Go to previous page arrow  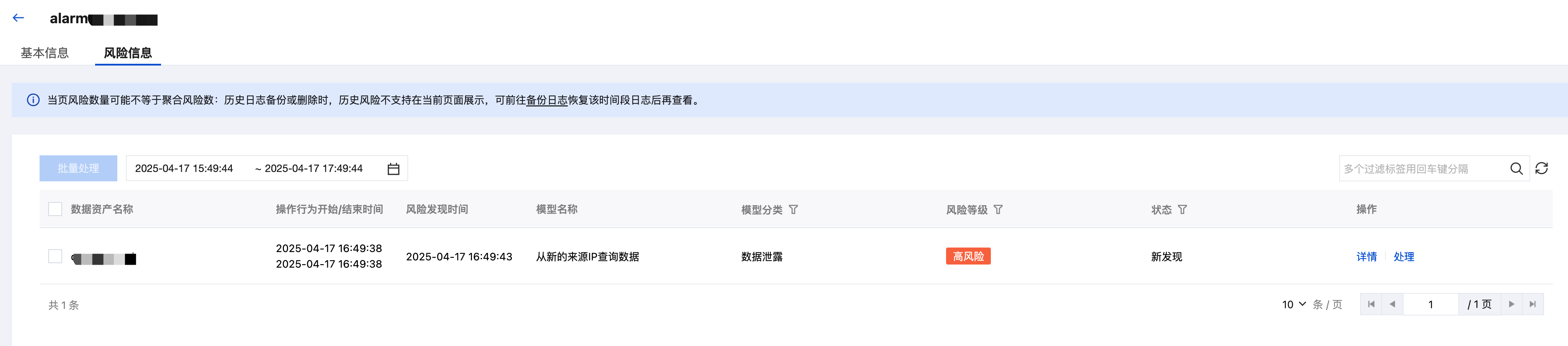click(x=1392, y=305)
